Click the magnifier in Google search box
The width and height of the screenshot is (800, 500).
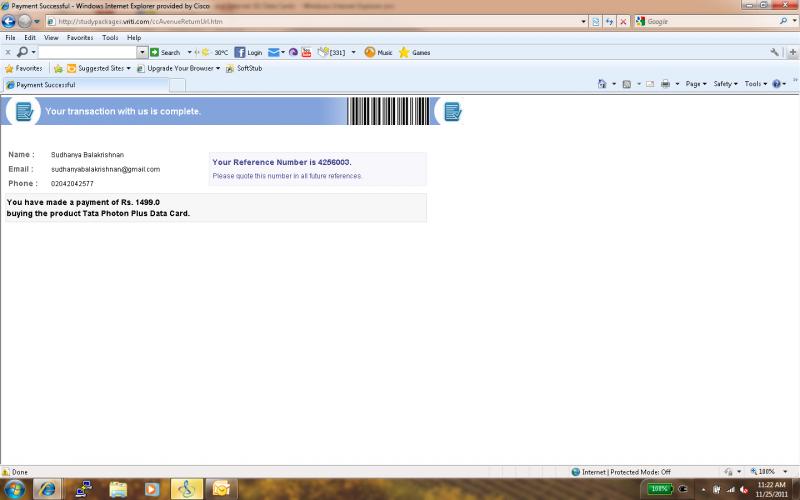[x=783, y=21]
